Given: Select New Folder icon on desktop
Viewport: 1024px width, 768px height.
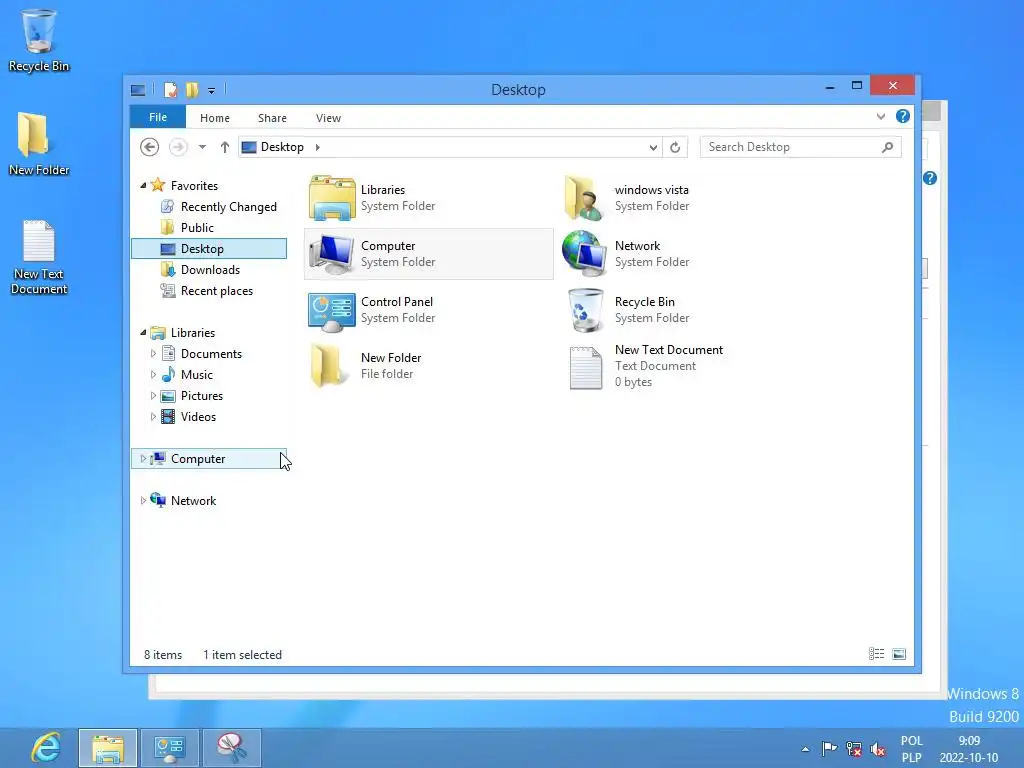Looking at the screenshot, I should click(x=39, y=144).
